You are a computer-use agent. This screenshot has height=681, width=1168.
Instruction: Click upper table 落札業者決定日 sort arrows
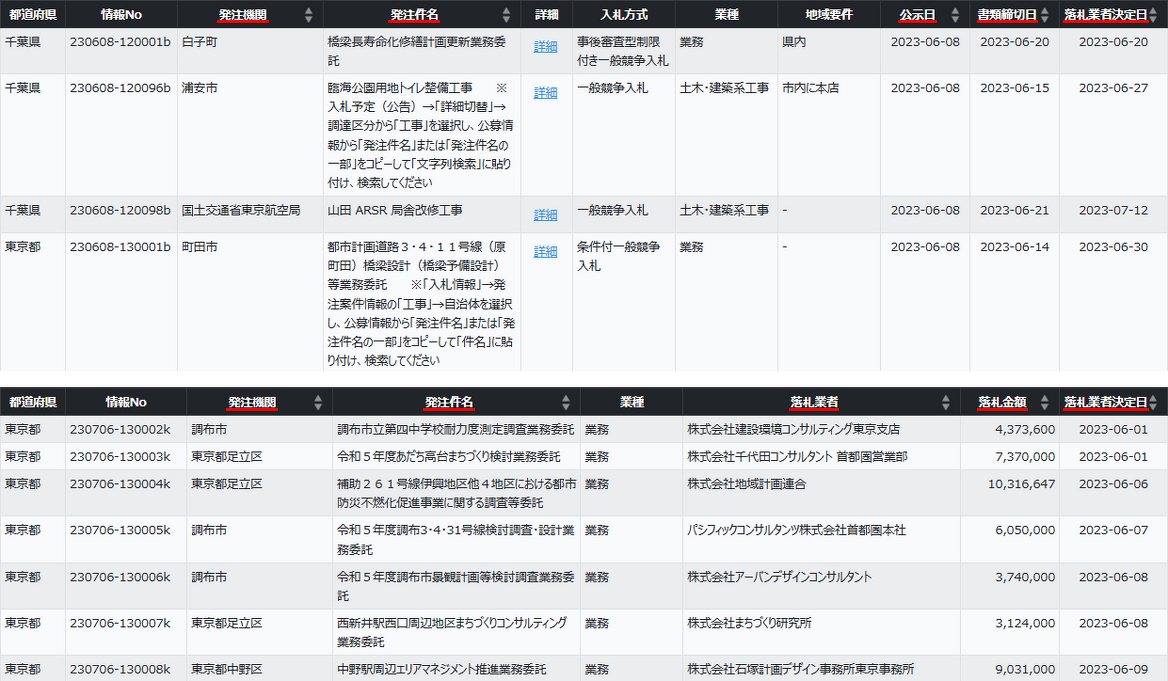coord(1156,15)
